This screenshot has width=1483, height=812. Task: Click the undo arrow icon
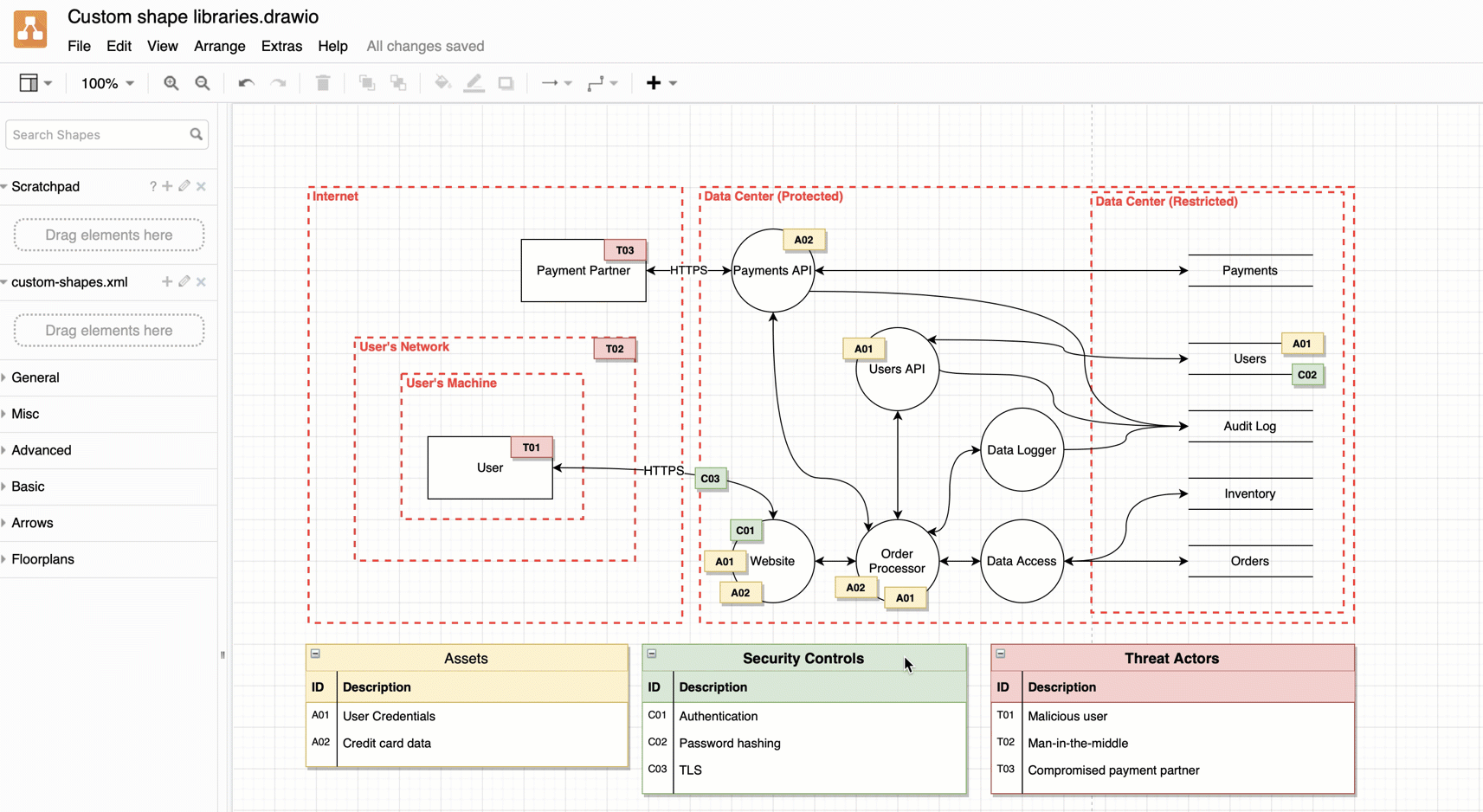point(246,83)
